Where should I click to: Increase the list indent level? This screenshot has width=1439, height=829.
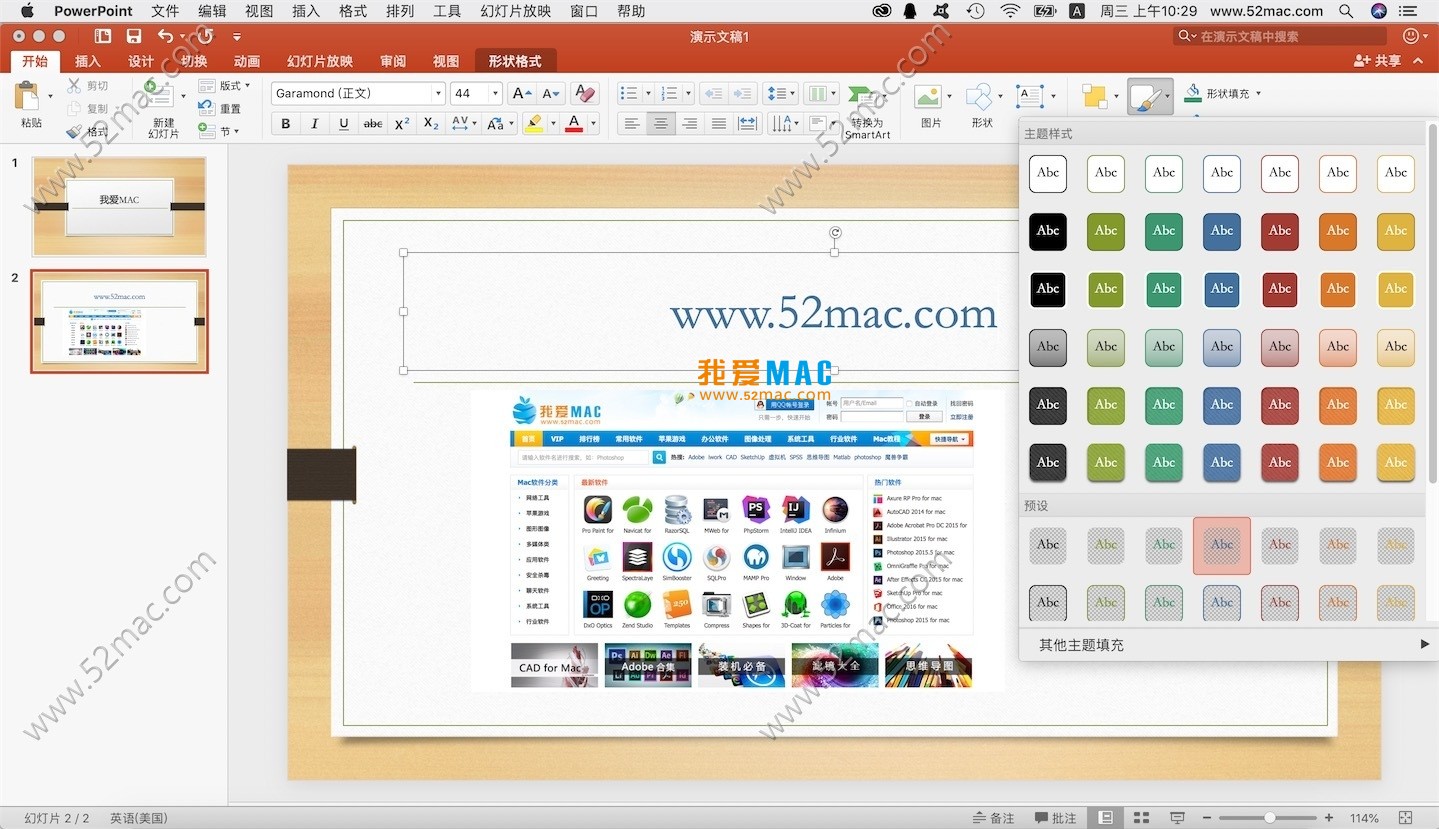pos(742,94)
